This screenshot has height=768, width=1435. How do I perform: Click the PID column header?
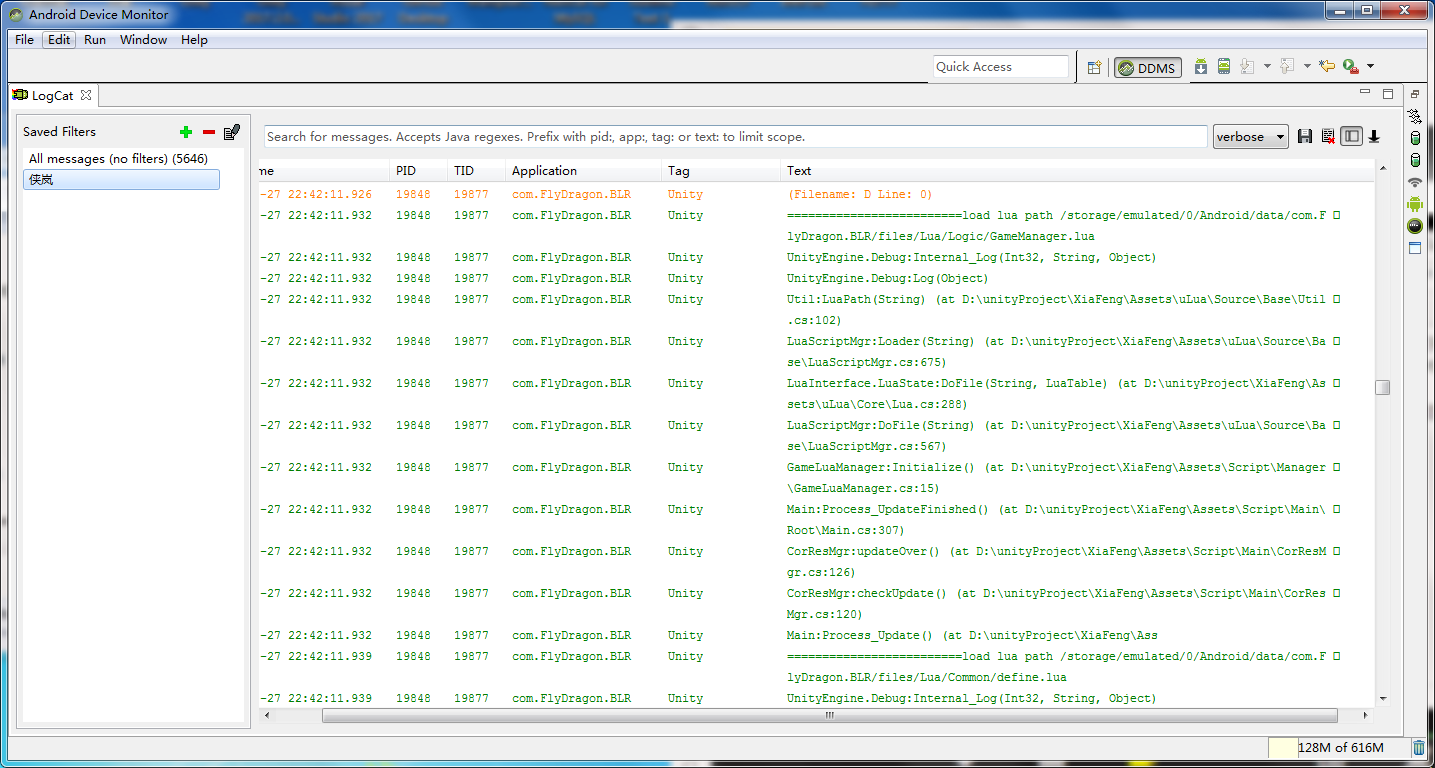[418, 171]
